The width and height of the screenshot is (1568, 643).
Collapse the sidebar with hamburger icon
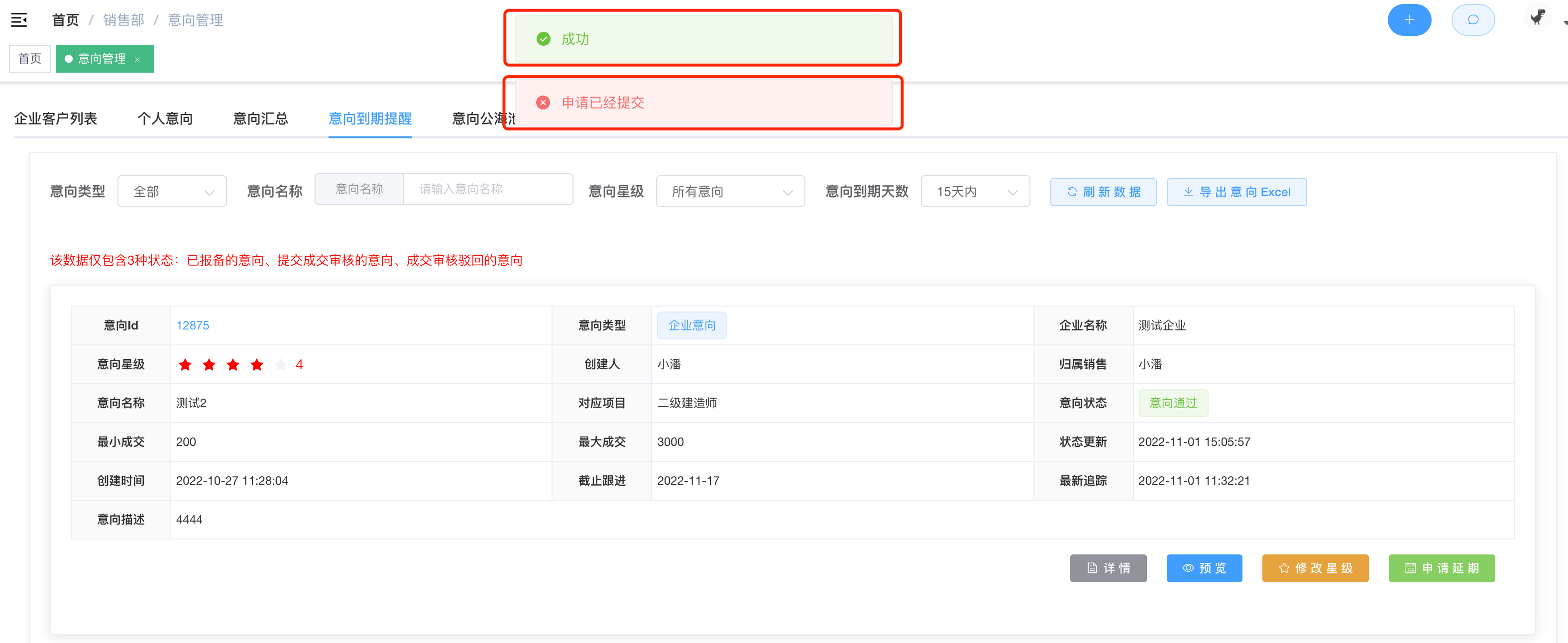tap(19, 20)
